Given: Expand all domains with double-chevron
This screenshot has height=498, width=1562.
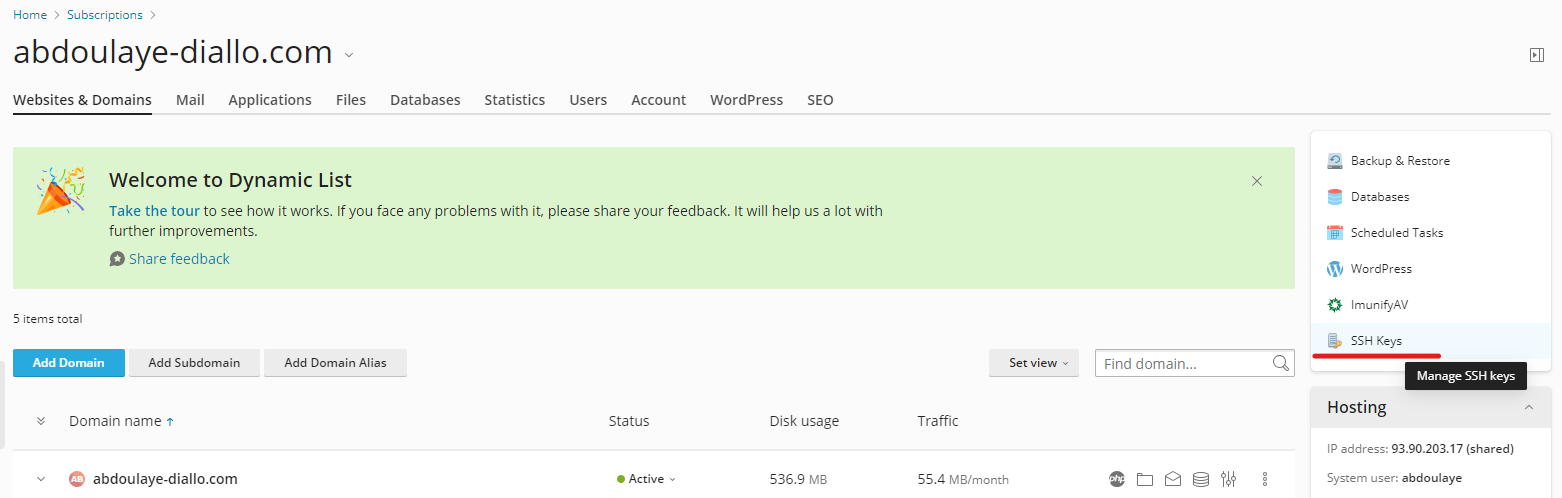Looking at the screenshot, I should click(41, 421).
